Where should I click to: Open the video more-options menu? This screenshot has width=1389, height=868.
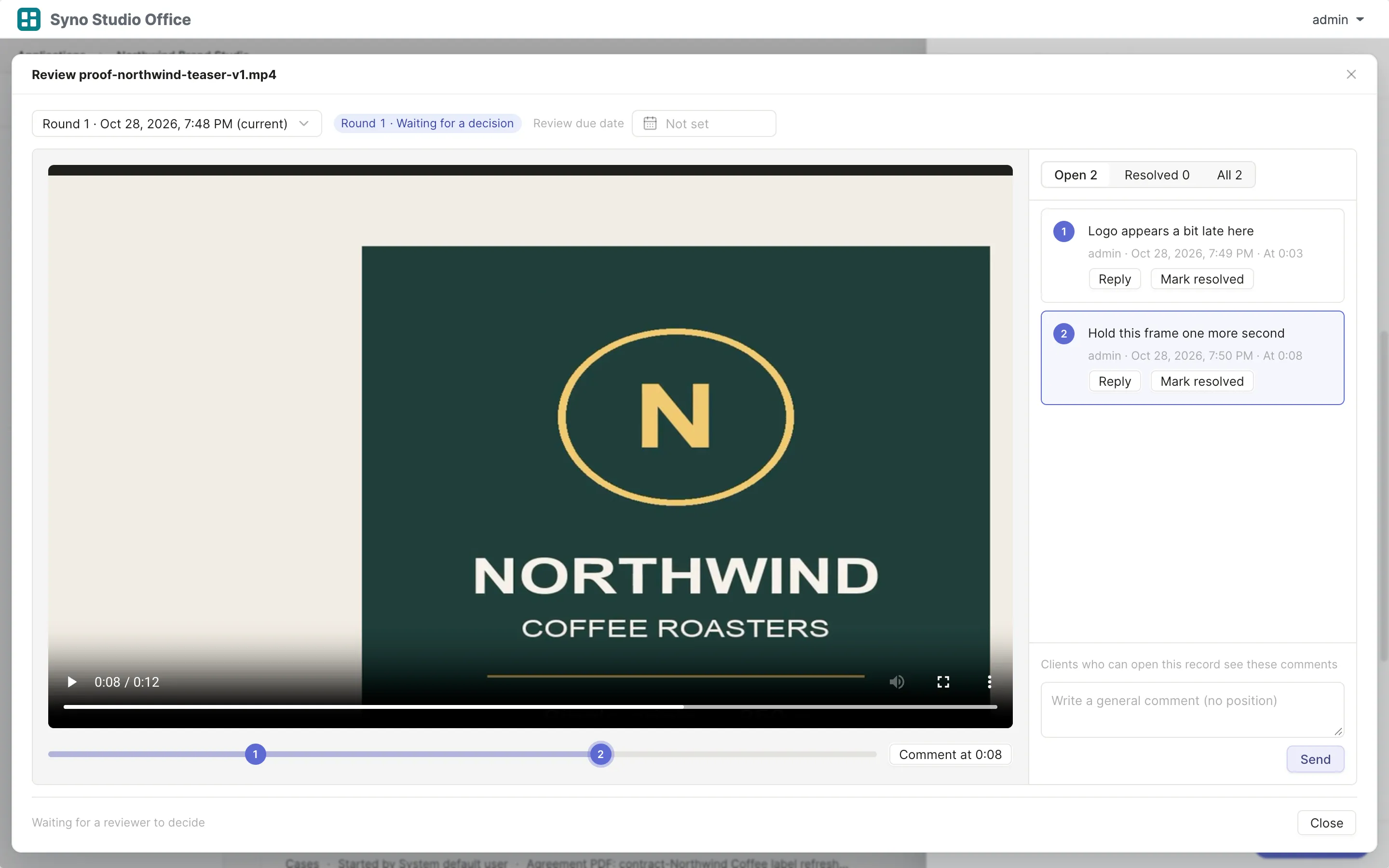pos(989,681)
